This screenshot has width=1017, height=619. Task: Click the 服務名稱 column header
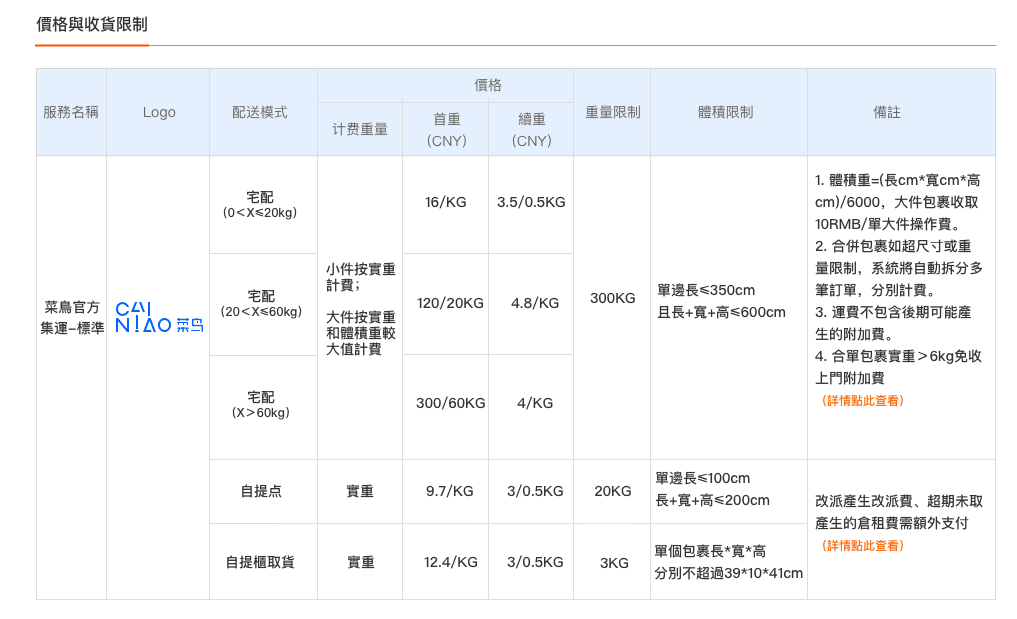coord(71,112)
